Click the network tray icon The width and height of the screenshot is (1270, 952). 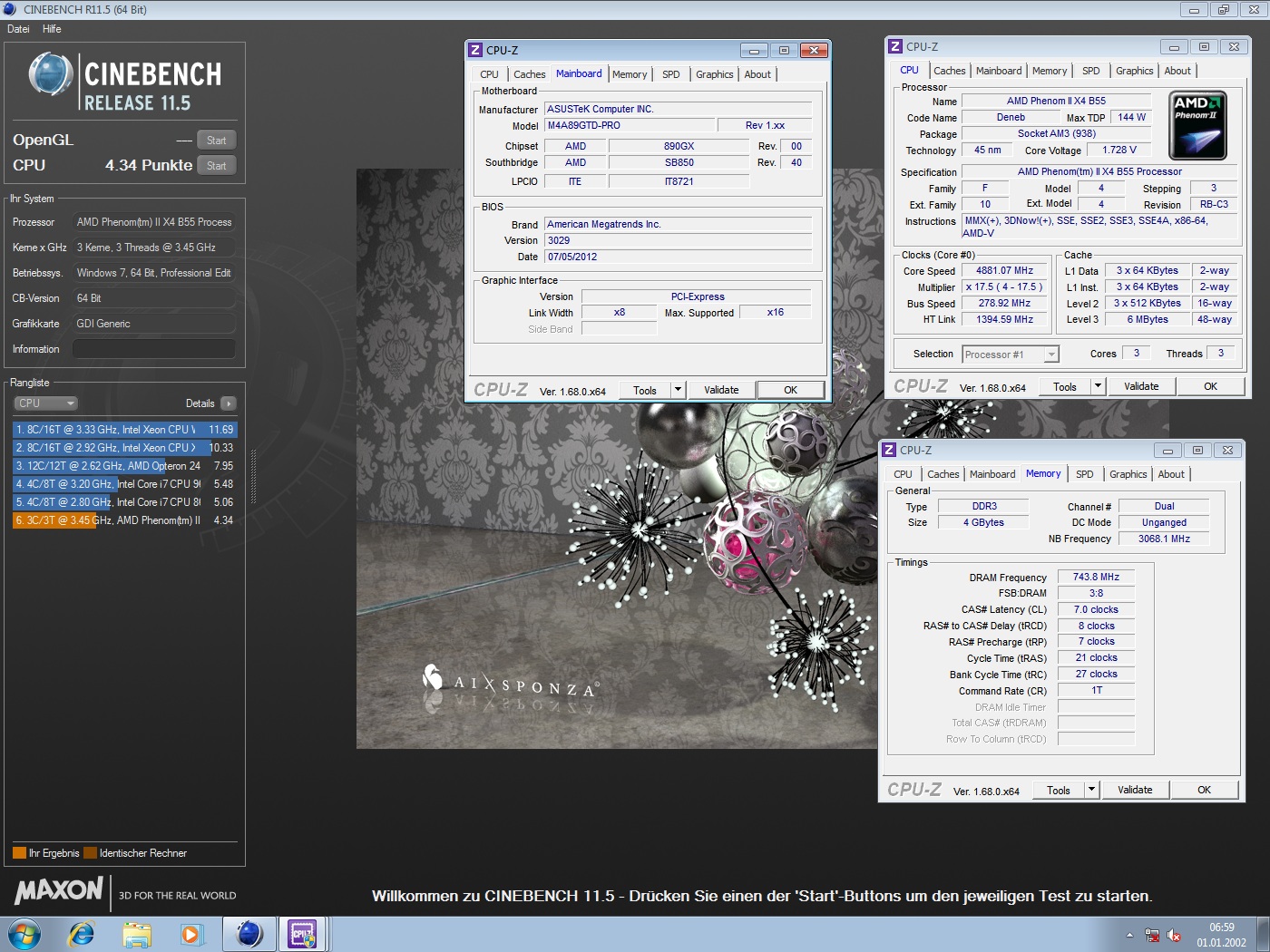click(x=1152, y=935)
